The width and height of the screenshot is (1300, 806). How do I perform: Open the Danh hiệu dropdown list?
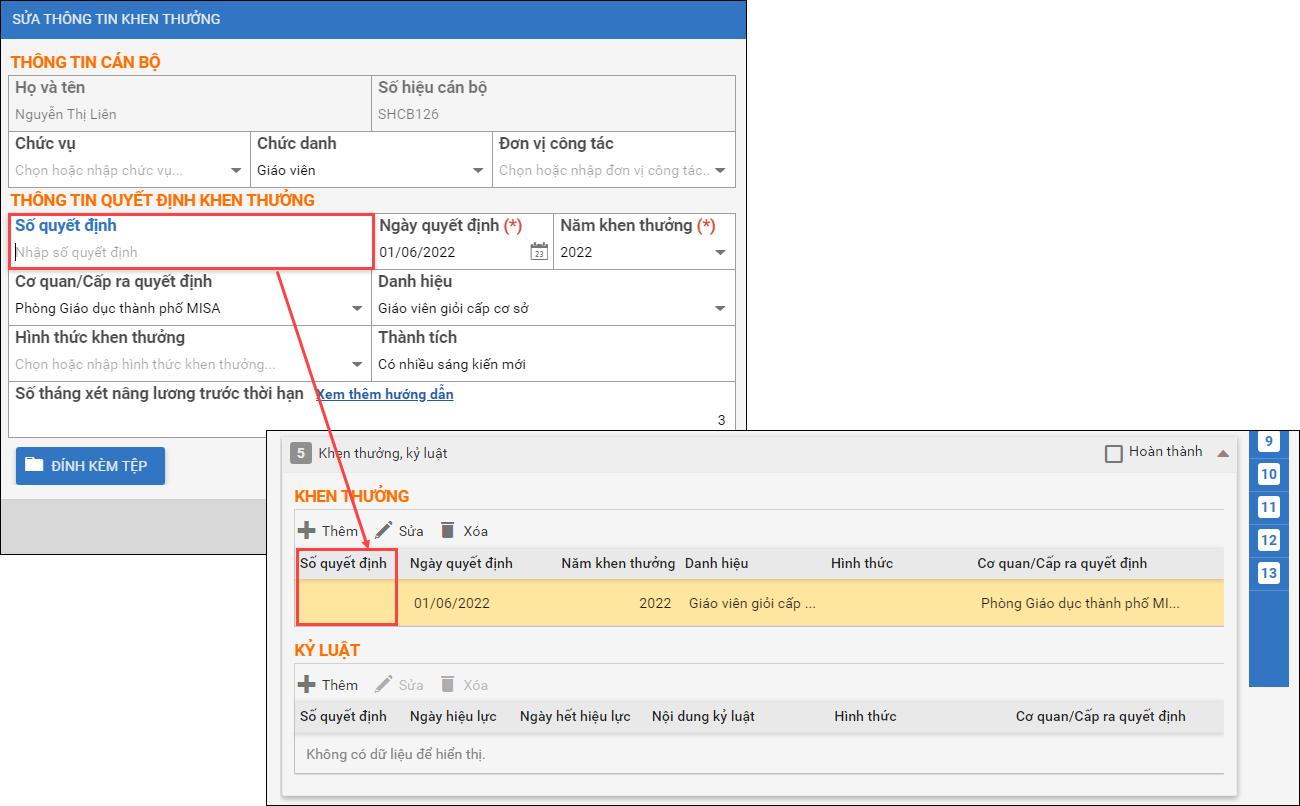point(720,309)
